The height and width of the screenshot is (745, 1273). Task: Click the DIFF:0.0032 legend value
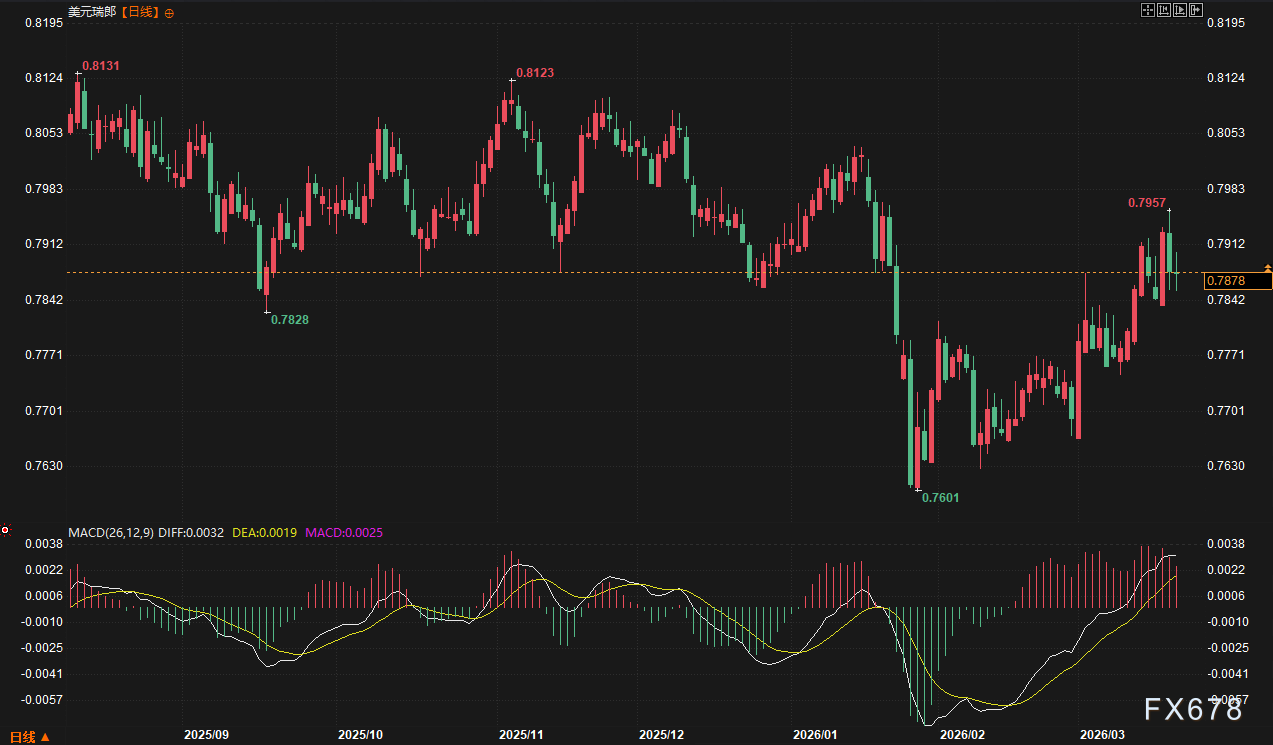click(191, 533)
